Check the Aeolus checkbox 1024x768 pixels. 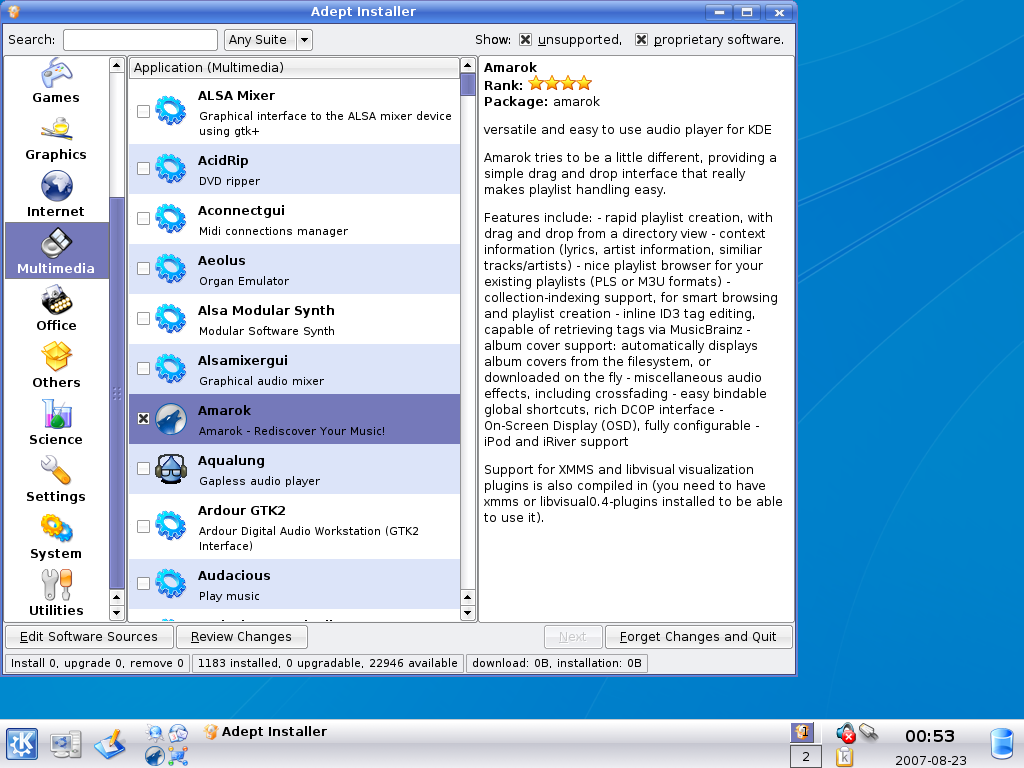[x=144, y=268]
